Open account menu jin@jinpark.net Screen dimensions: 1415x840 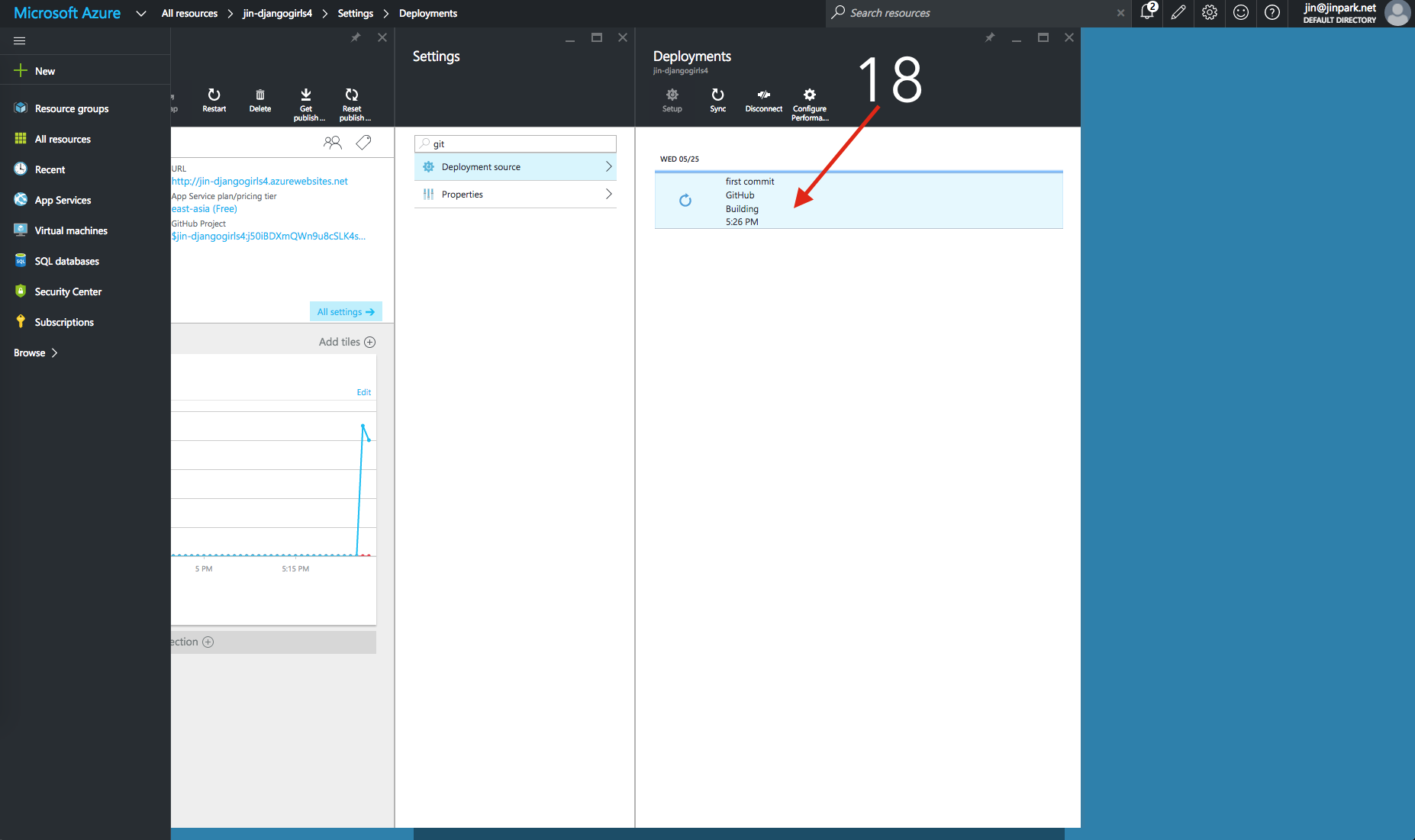click(x=1355, y=13)
